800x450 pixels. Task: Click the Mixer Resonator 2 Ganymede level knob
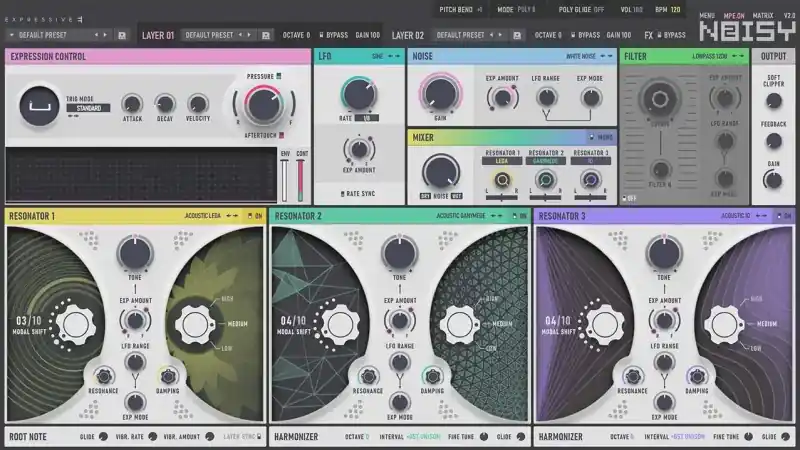pos(545,180)
